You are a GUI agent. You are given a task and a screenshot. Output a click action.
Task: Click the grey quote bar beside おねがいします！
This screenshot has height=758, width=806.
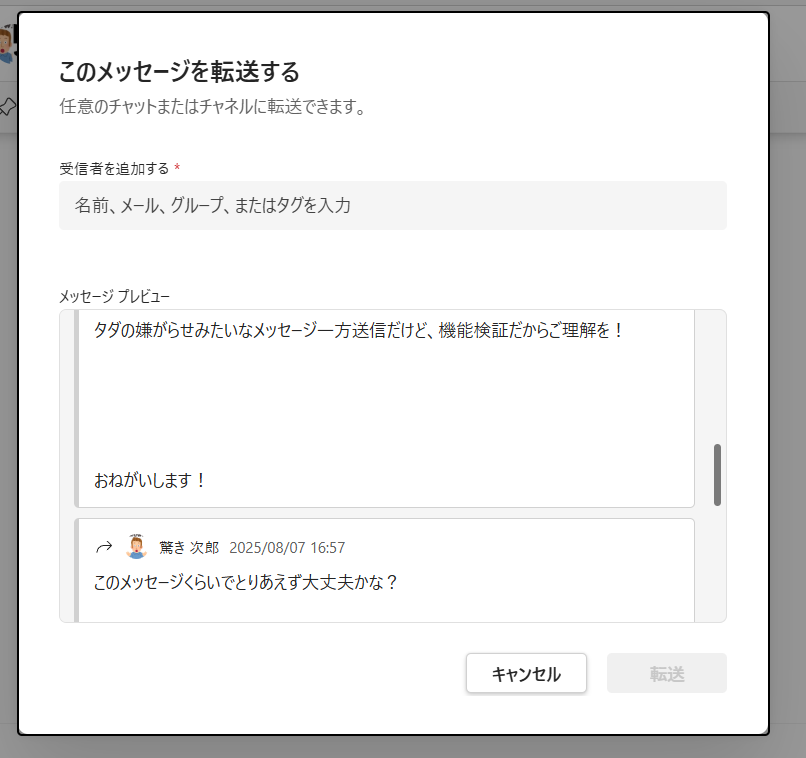(77, 480)
